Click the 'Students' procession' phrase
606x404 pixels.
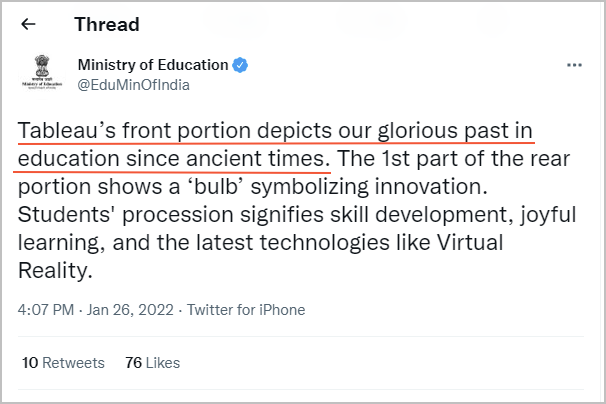click(126, 215)
